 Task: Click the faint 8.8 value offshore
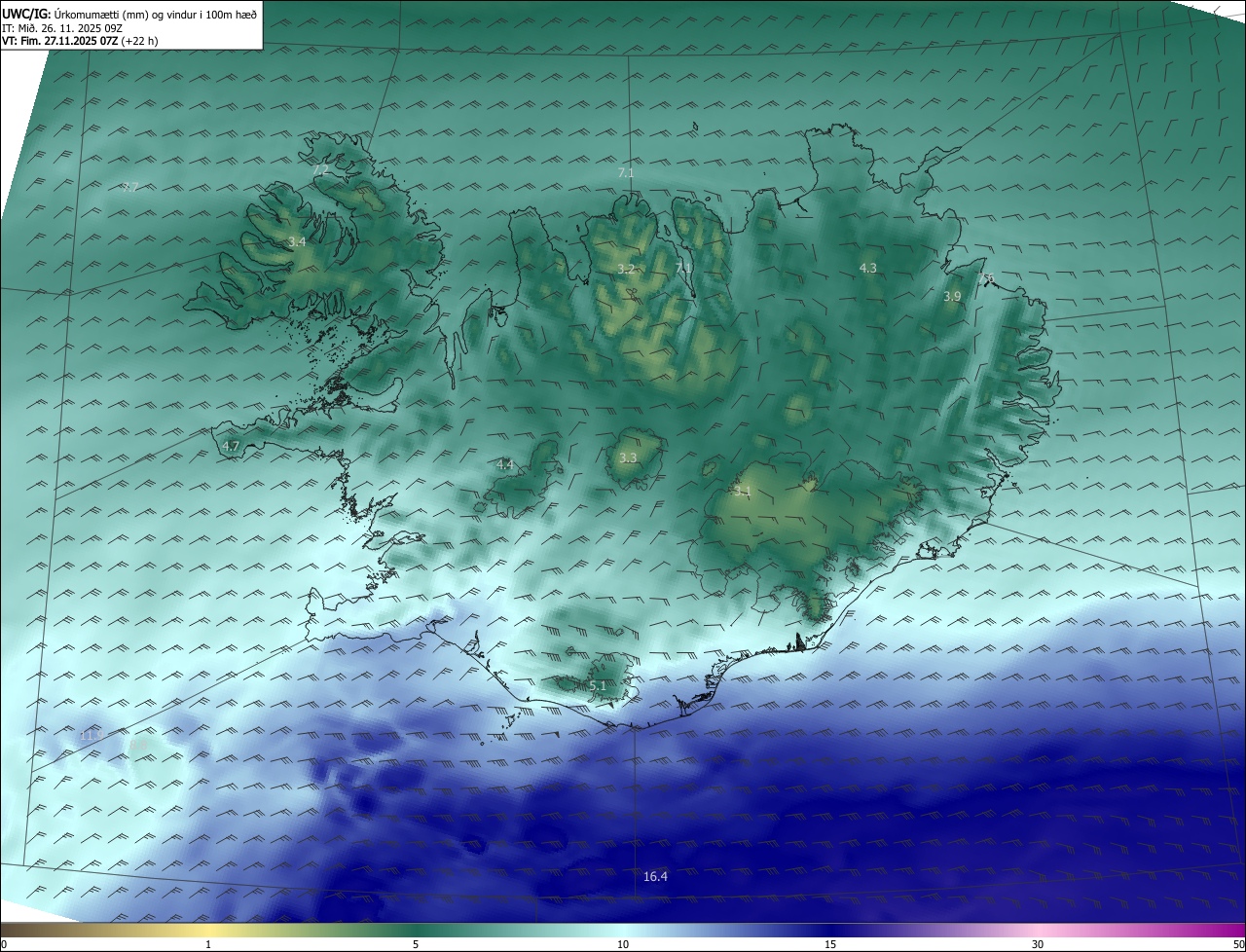138,746
